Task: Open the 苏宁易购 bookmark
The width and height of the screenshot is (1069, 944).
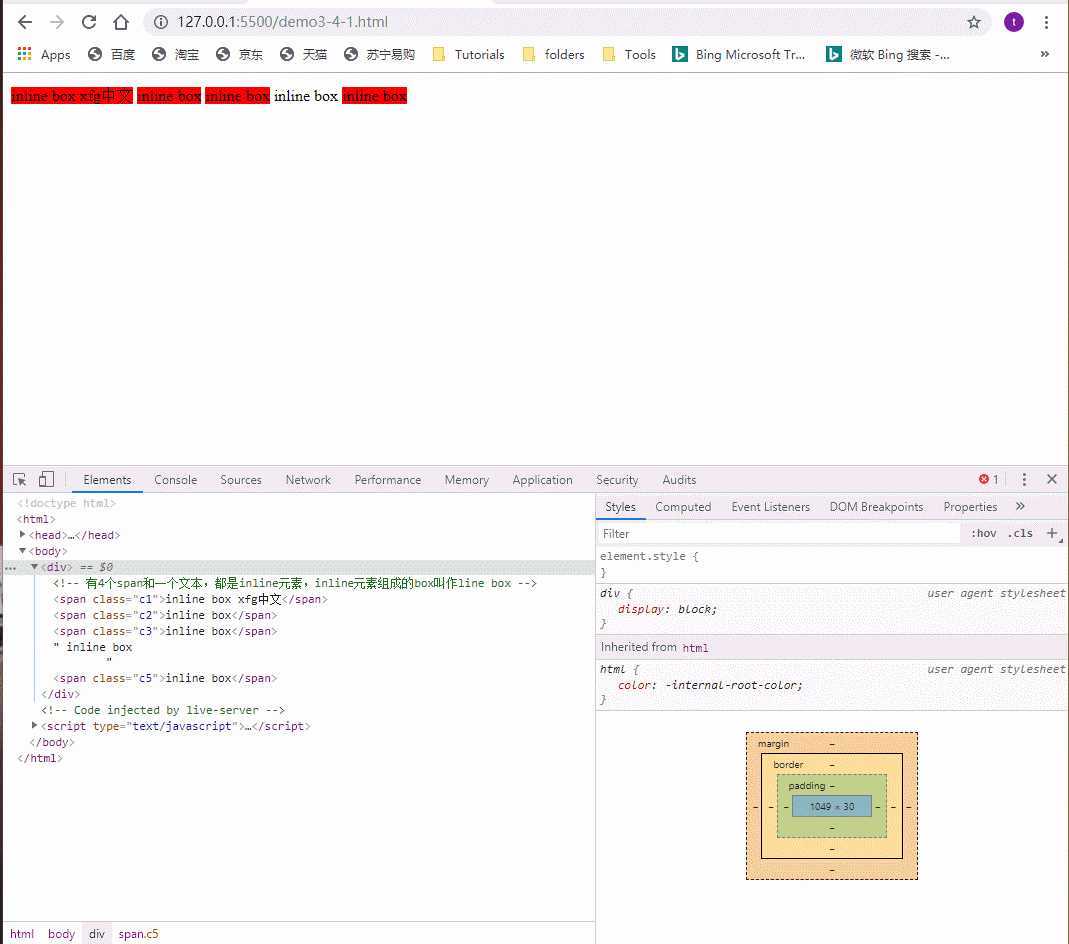Action: 380,55
